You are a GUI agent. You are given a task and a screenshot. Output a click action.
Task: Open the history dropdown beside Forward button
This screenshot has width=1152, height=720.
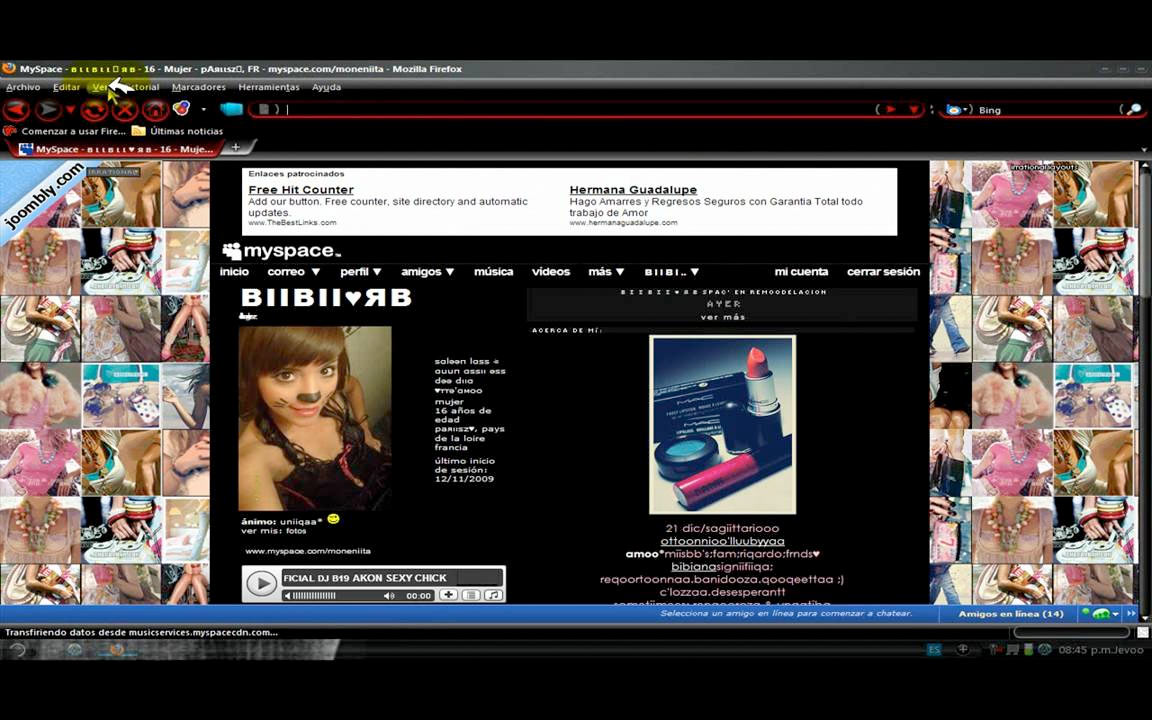pyautogui.click(x=71, y=110)
